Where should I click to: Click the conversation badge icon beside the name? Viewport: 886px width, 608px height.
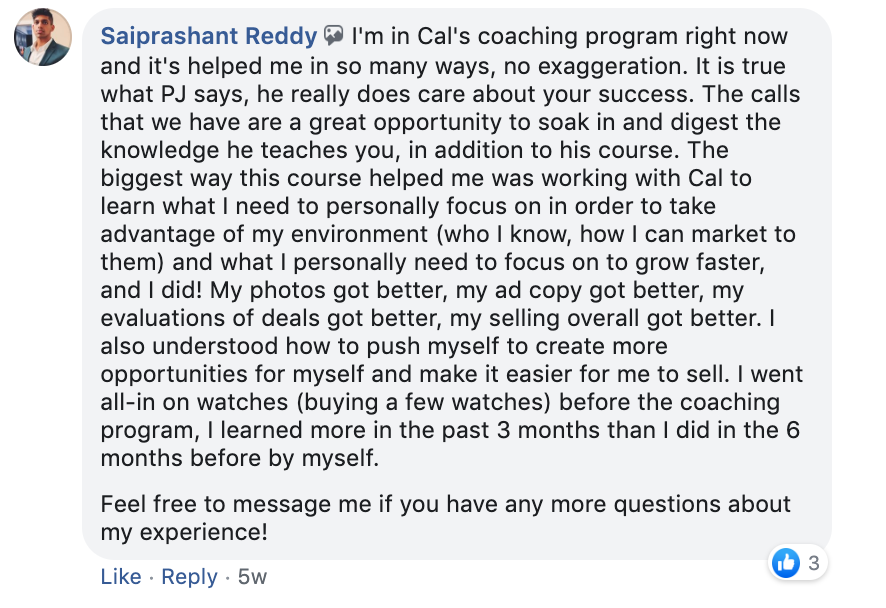(x=333, y=36)
